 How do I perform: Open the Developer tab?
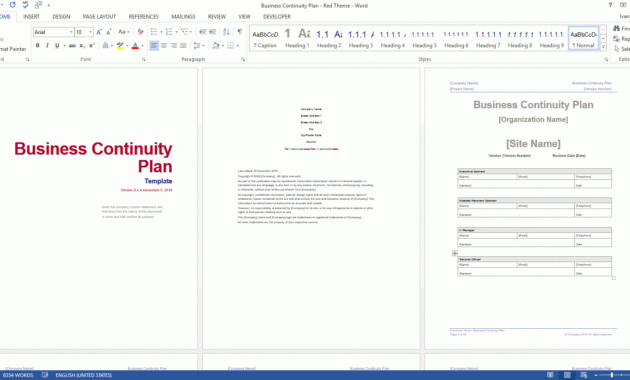click(x=277, y=16)
